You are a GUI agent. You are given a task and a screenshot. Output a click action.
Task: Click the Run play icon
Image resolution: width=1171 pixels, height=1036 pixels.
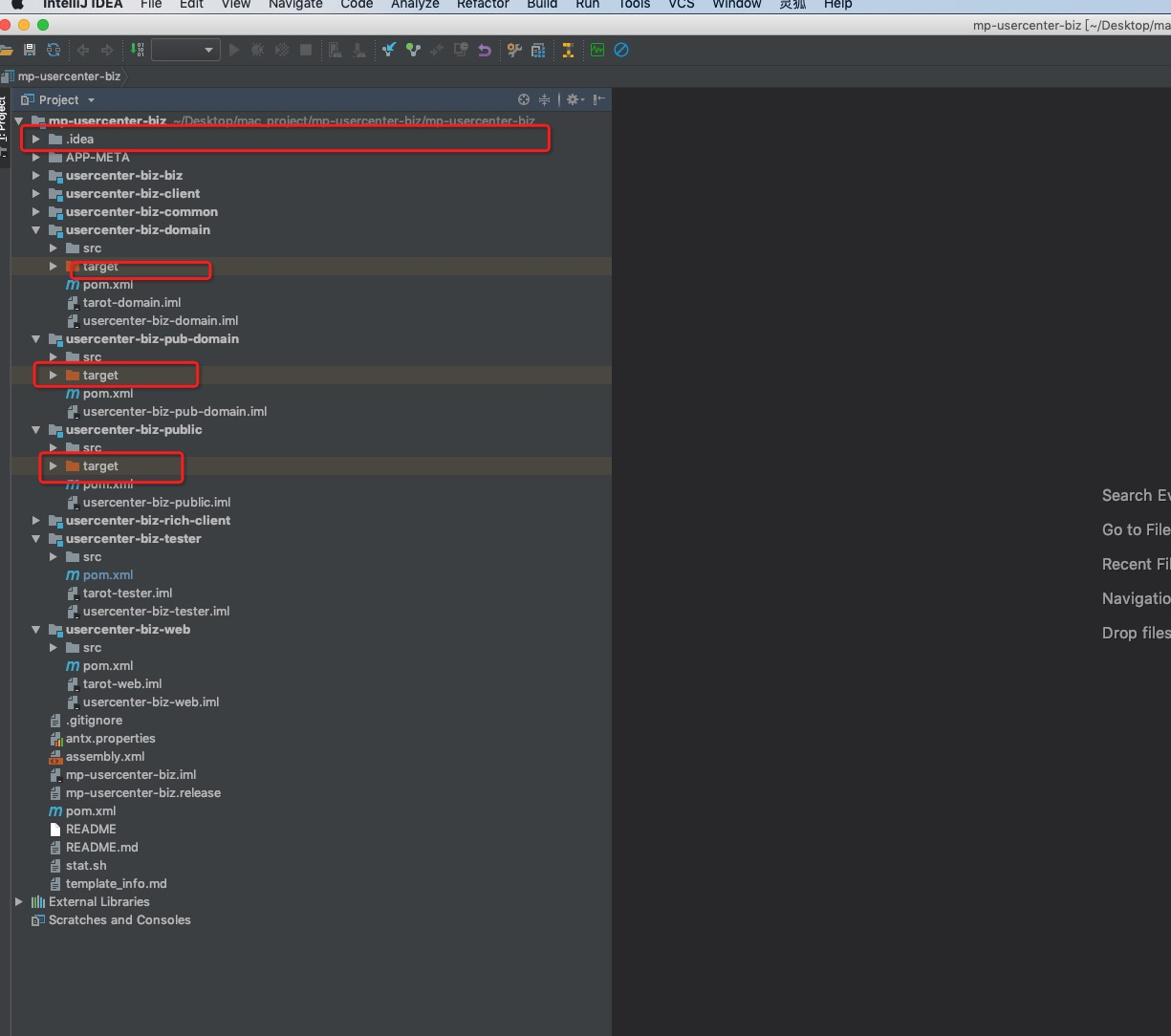click(234, 50)
